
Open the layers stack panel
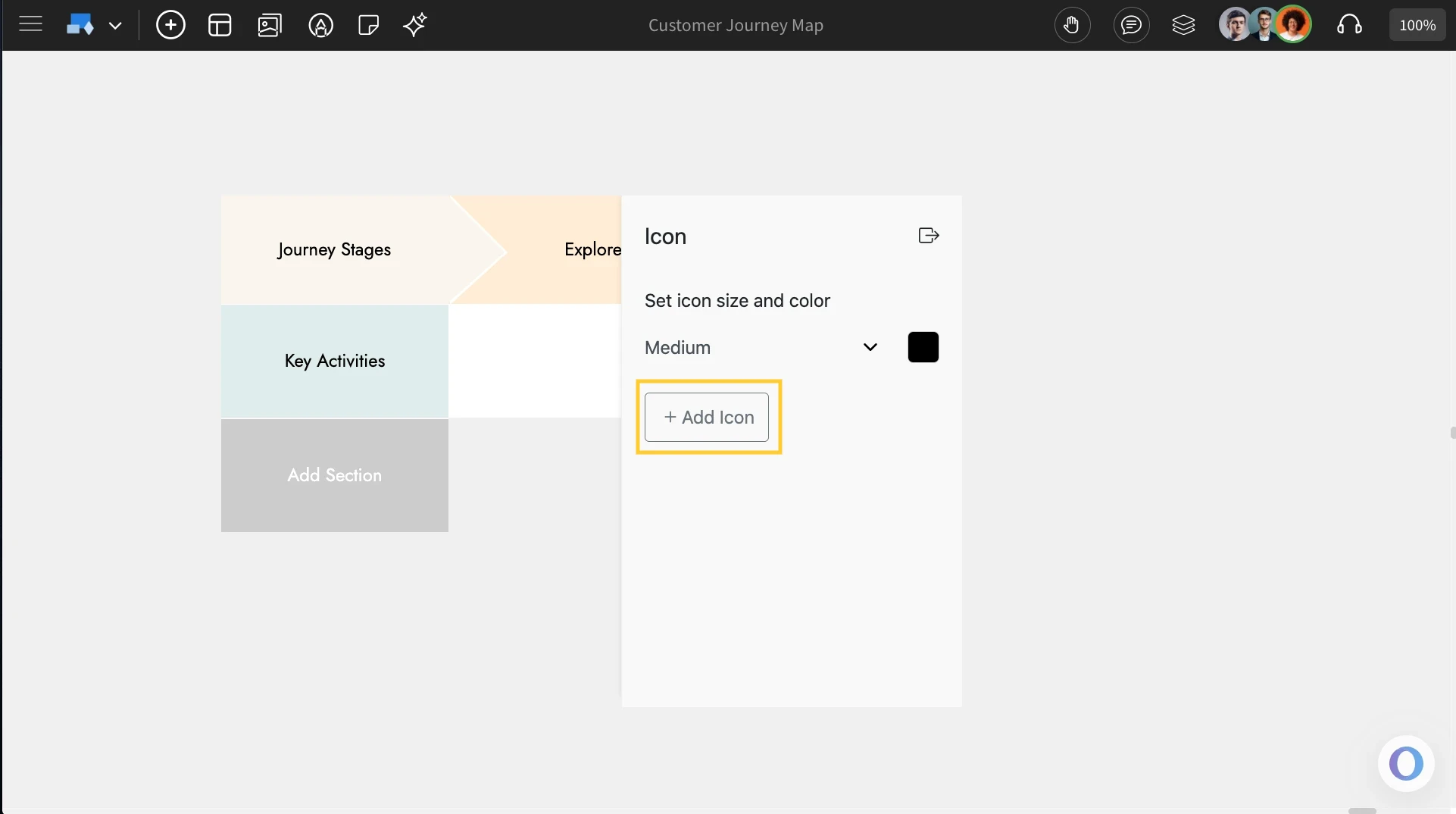coord(1183,25)
